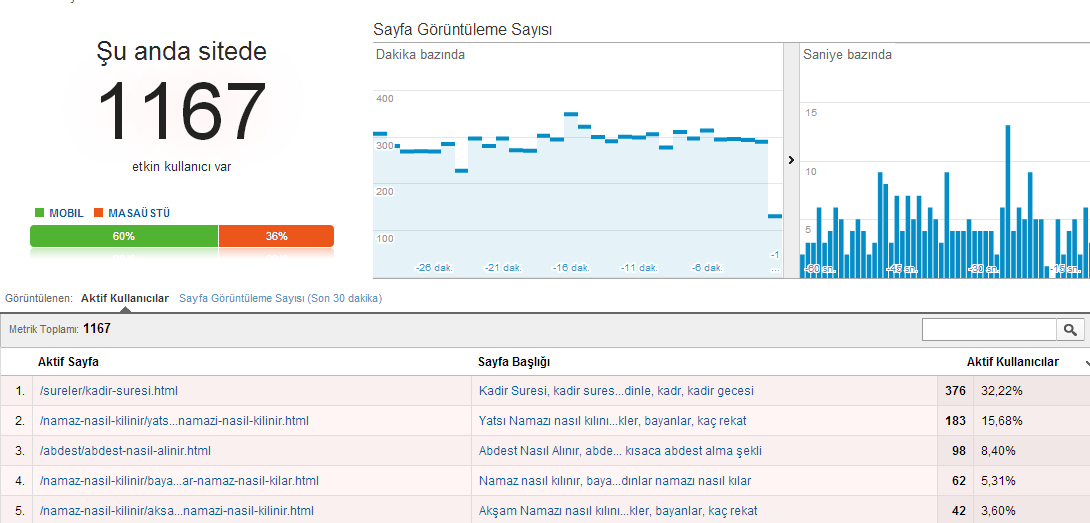Screen dimensions: 1090x523
Task: Click the arrow between the two charts
Action: [x=791, y=160]
